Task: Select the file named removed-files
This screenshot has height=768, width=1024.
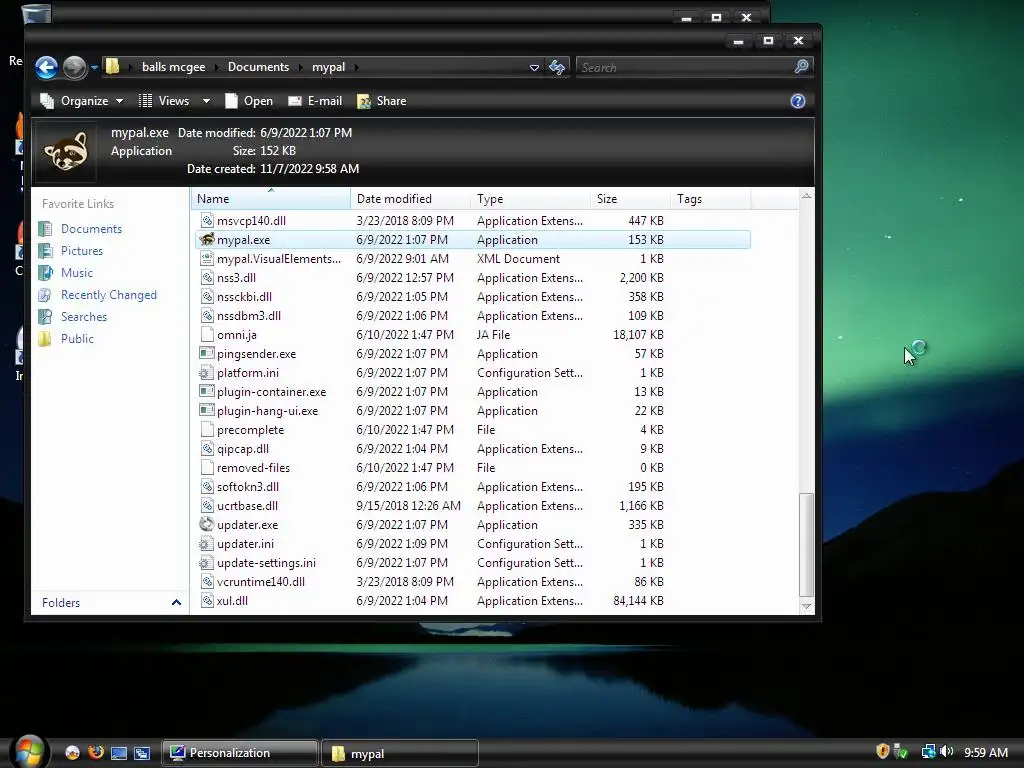Action: coord(253,468)
